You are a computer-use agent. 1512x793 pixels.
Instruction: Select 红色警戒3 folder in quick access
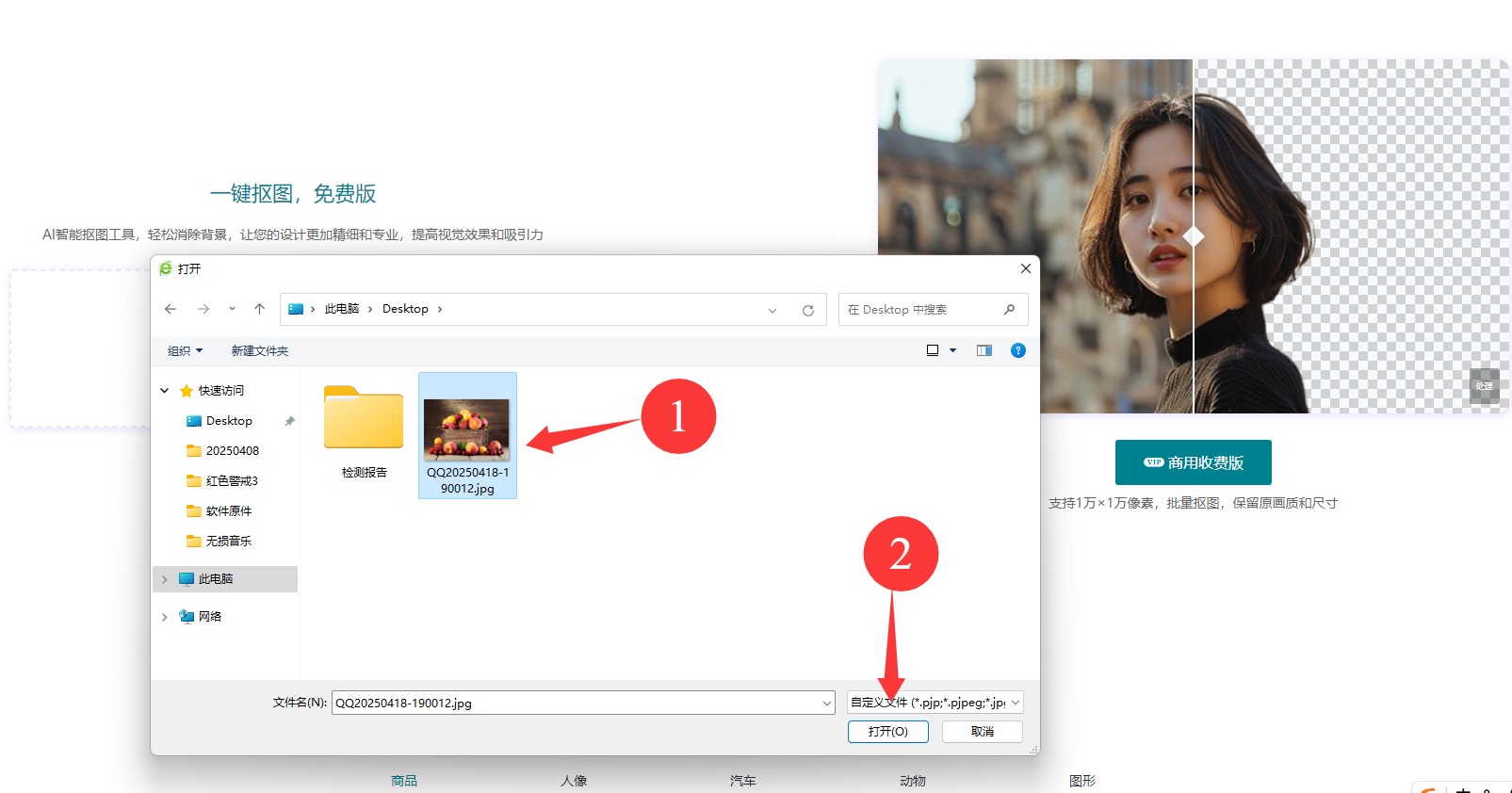point(232,481)
